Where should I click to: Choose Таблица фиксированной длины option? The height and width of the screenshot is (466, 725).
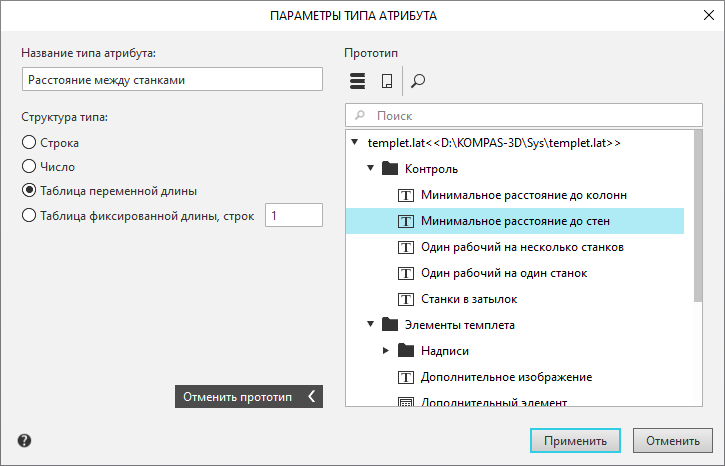coord(30,215)
